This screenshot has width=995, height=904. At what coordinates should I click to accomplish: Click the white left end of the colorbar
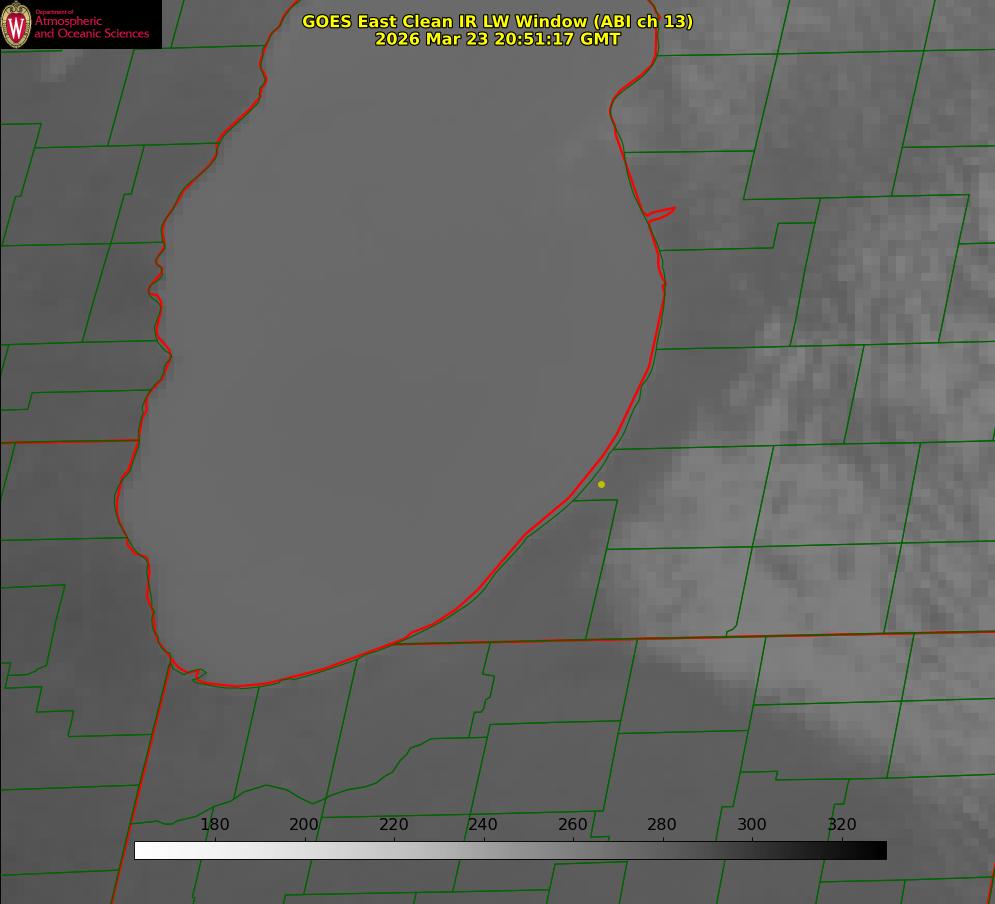(142, 850)
